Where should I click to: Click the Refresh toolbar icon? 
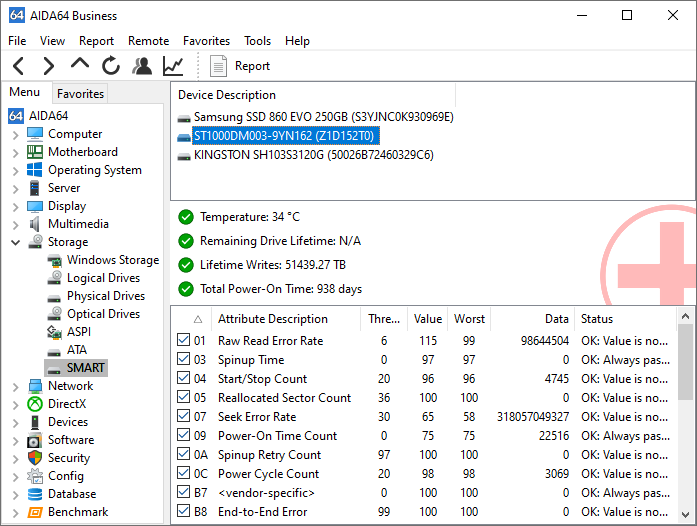click(111, 66)
